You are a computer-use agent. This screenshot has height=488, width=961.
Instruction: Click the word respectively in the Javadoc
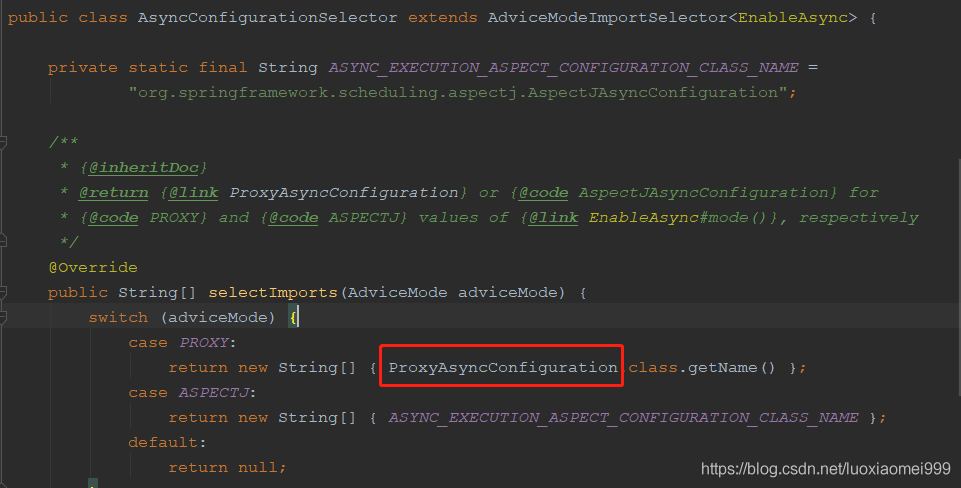point(859,218)
